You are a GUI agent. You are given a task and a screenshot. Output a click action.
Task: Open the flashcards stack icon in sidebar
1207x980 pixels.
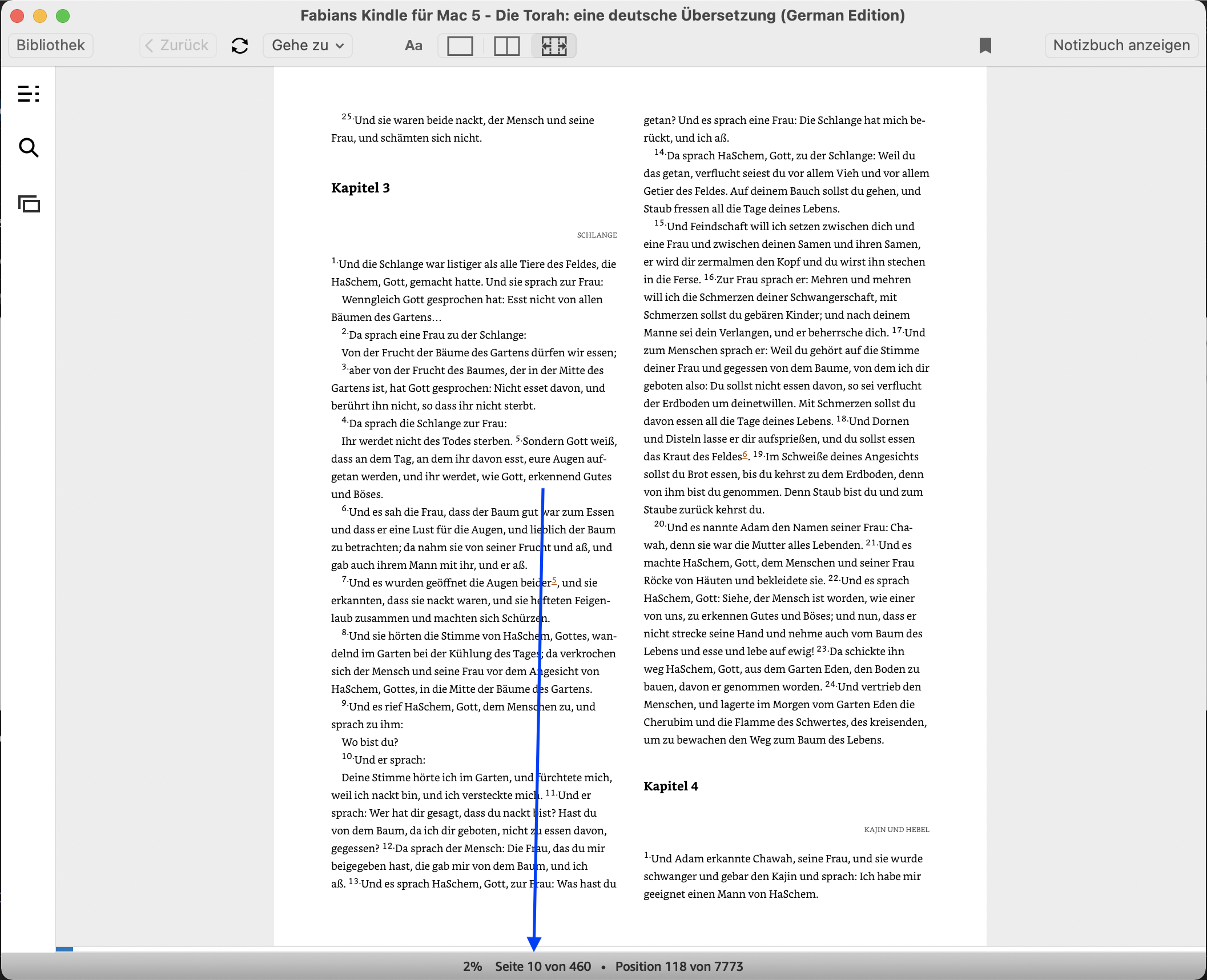coord(29,204)
